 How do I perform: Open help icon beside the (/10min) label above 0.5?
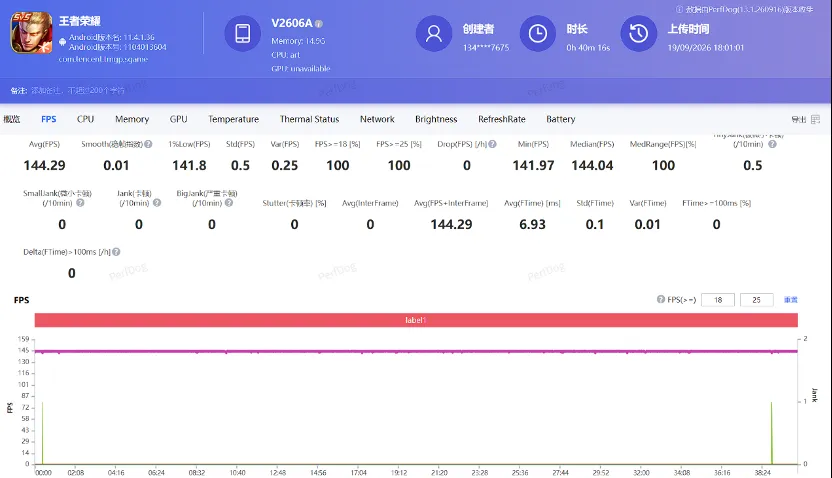pyautogui.click(x=773, y=144)
